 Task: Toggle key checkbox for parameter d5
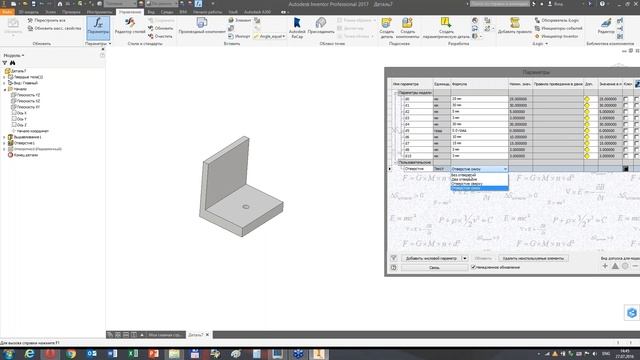[x=625, y=131]
